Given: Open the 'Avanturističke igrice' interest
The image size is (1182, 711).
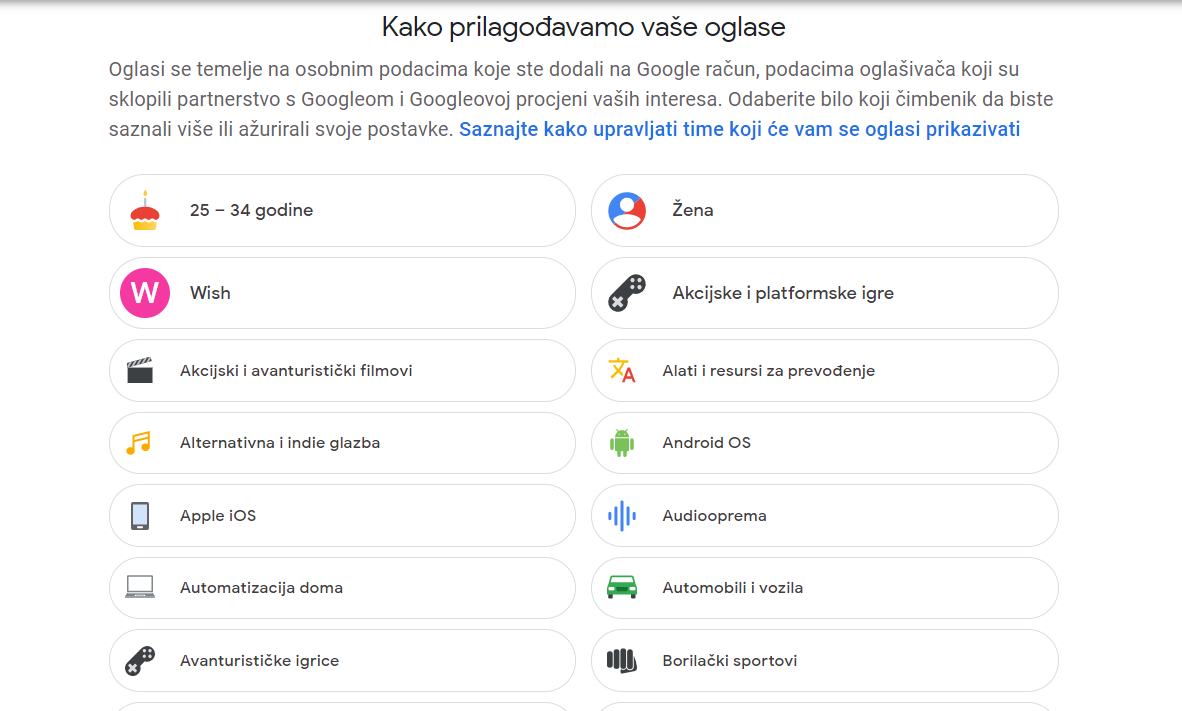Looking at the screenshot, I should tap(259, 661).
